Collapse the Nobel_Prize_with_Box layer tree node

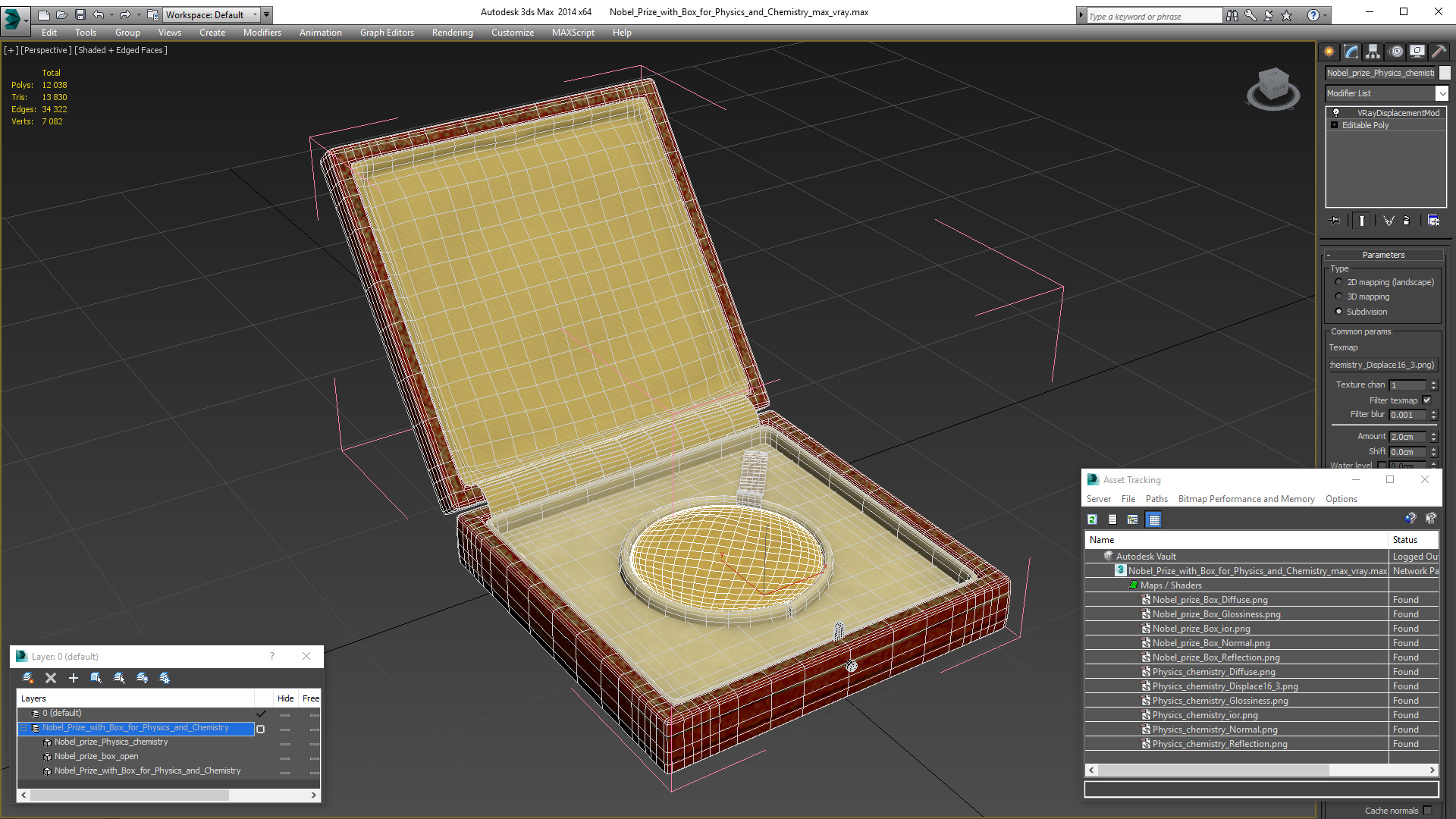(x=24, y=728)
